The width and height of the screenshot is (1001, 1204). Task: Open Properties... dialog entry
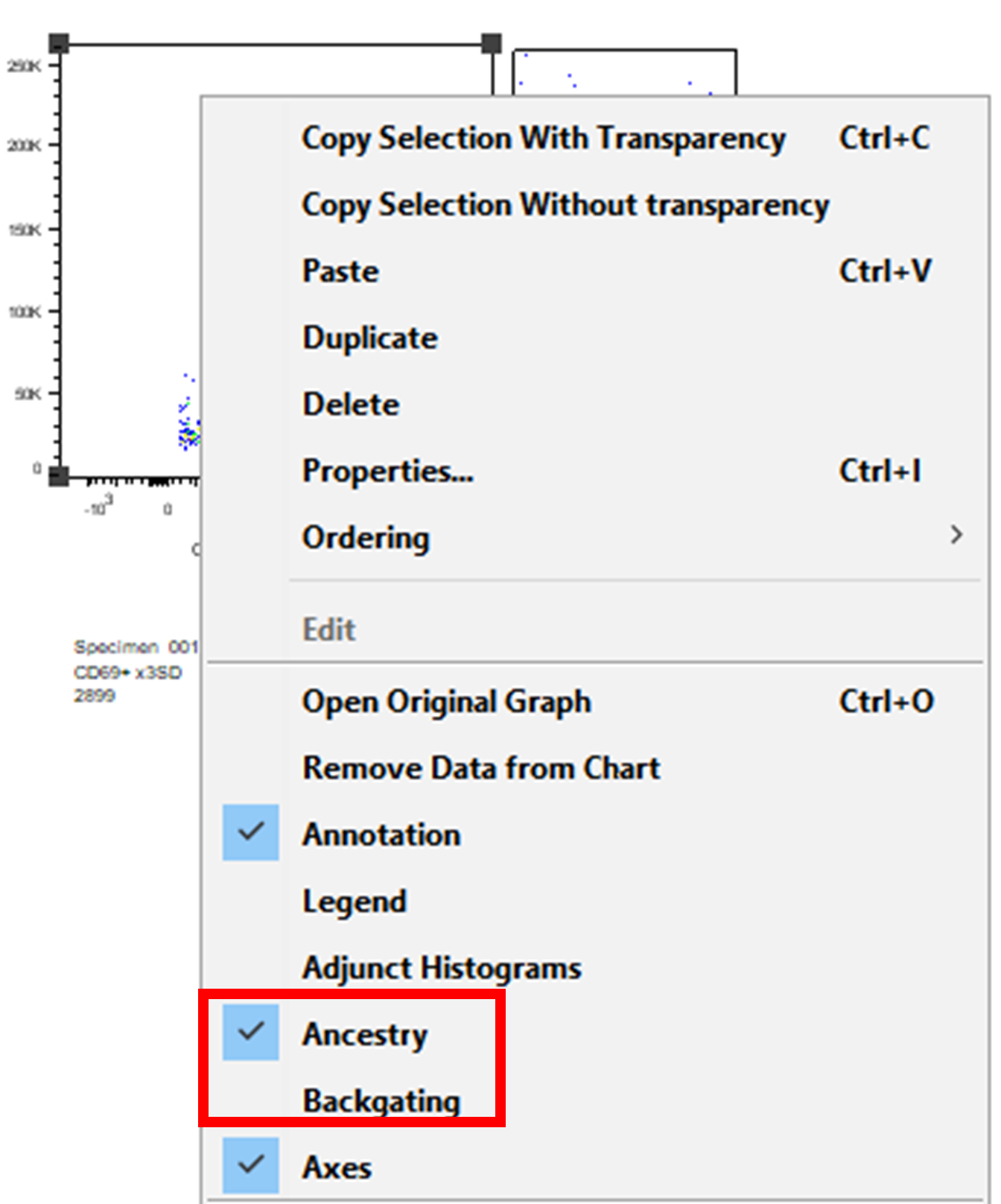[387, 471]
